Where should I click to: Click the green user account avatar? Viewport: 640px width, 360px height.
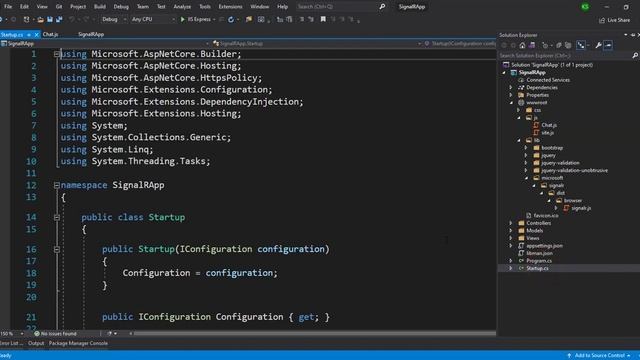point(585,7)
